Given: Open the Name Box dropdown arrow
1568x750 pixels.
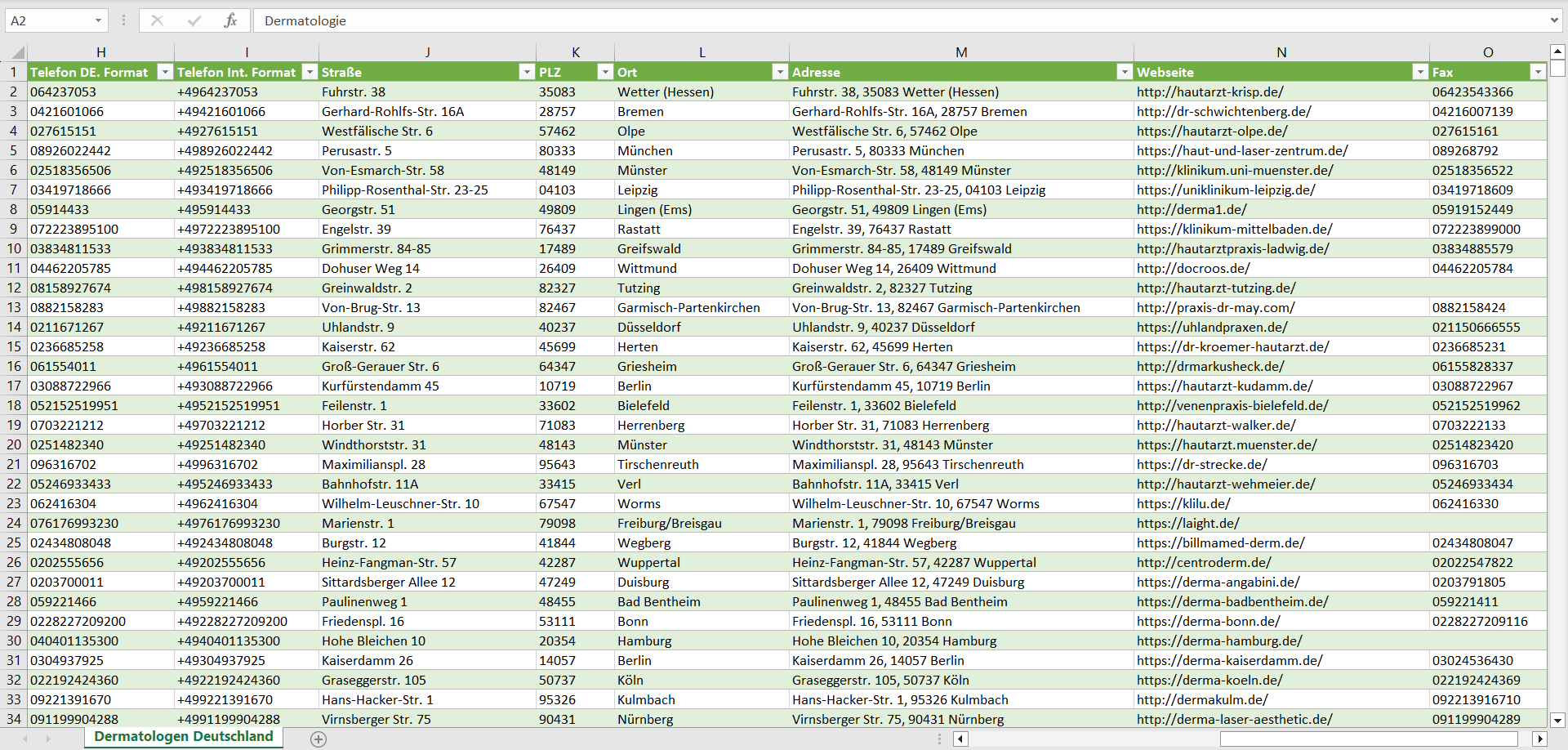Looking at the screenshot, I should [98, 20].
